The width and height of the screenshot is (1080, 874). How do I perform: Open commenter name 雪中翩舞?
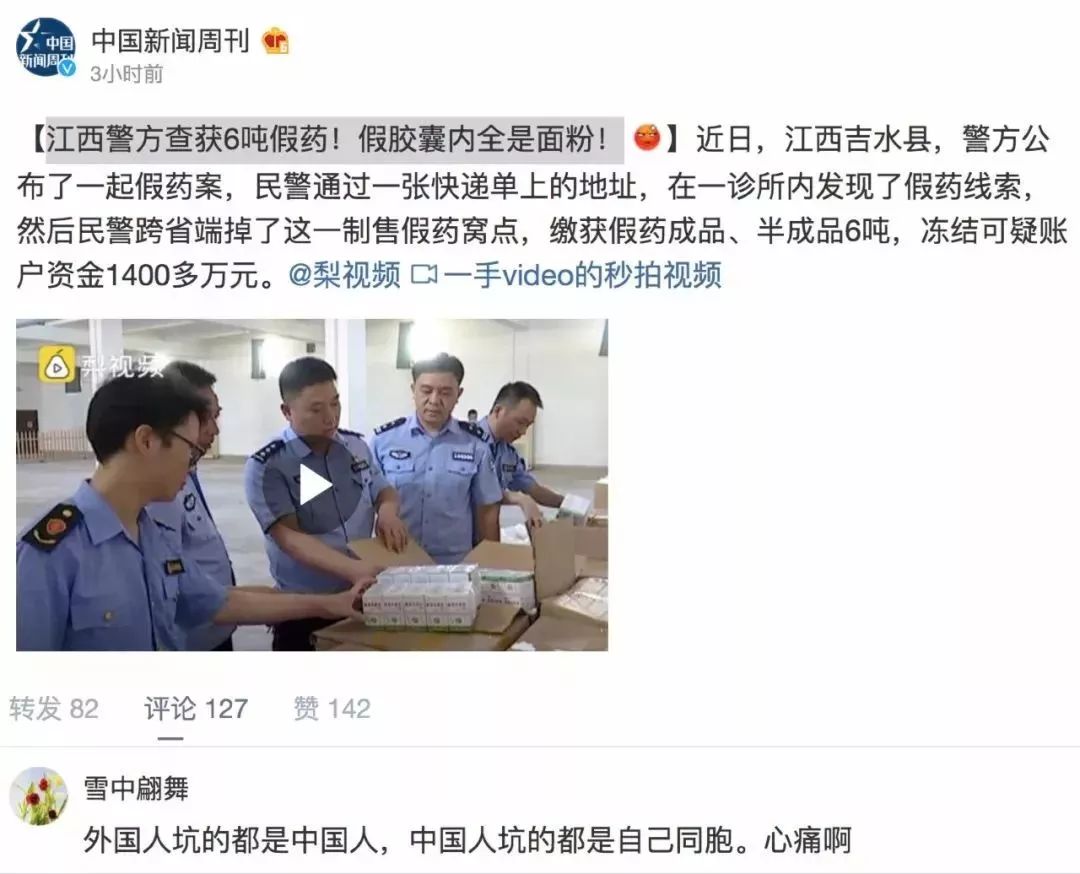point(136,789)
